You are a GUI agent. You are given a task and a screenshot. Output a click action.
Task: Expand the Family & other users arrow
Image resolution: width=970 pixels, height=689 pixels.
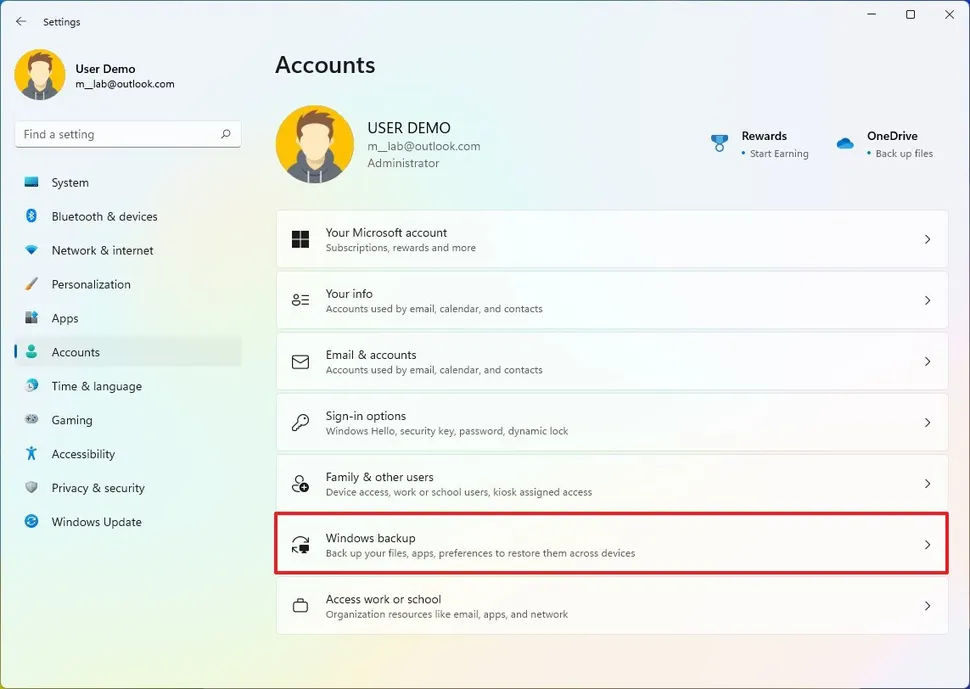pos(927,484)
